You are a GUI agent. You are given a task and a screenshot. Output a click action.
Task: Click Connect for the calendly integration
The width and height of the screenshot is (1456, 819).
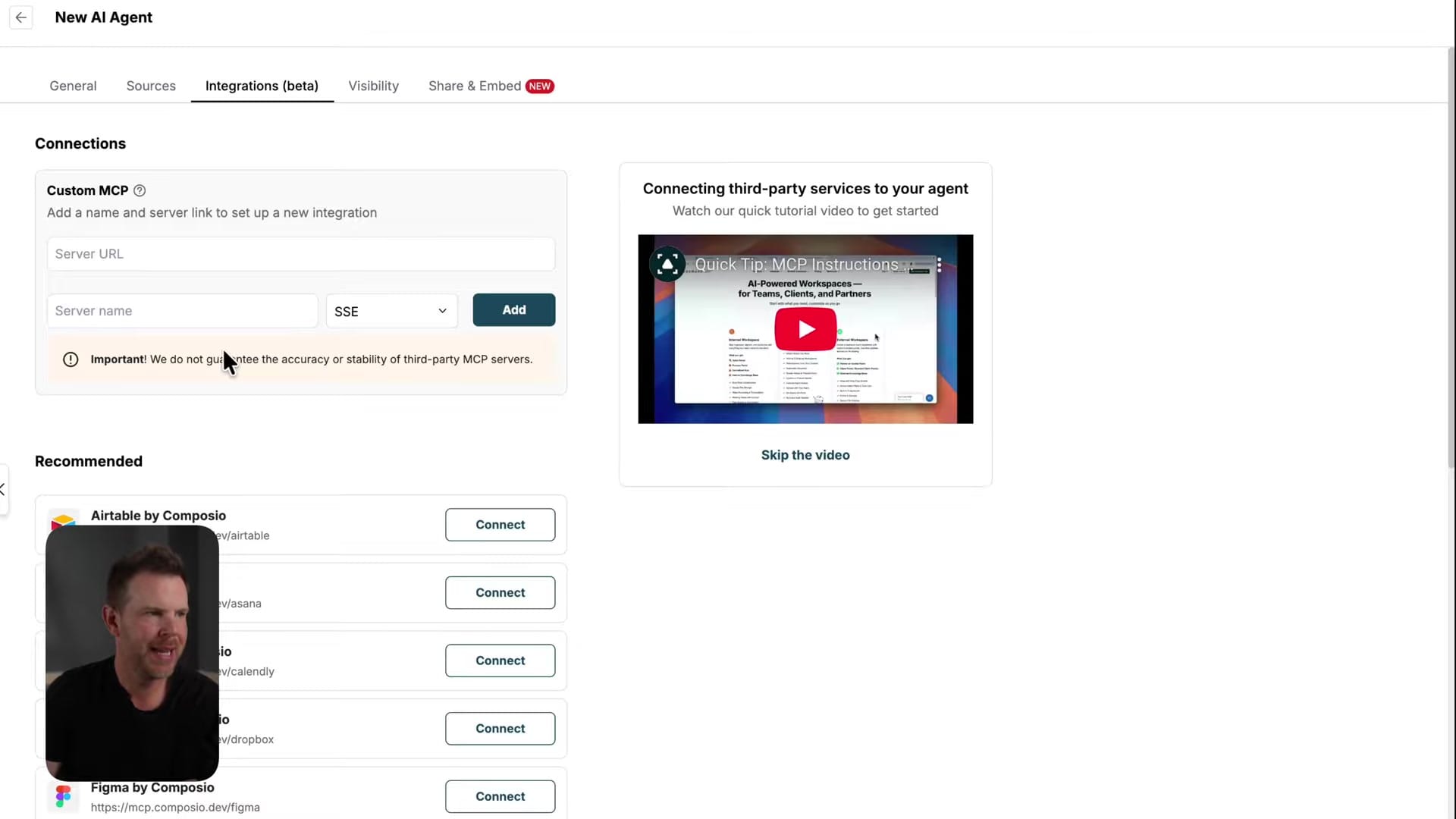pos(500,661)
